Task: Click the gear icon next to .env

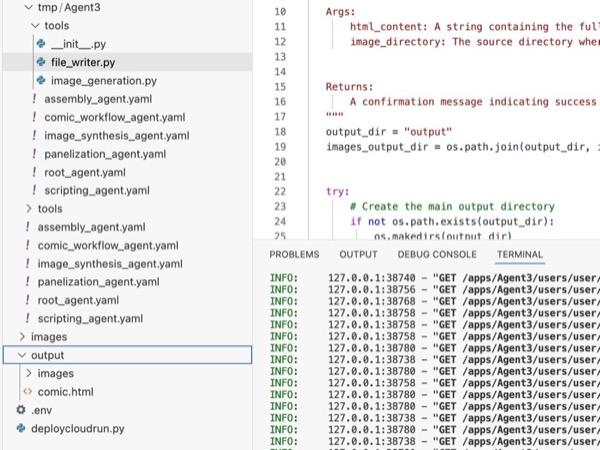Action: 20,410
